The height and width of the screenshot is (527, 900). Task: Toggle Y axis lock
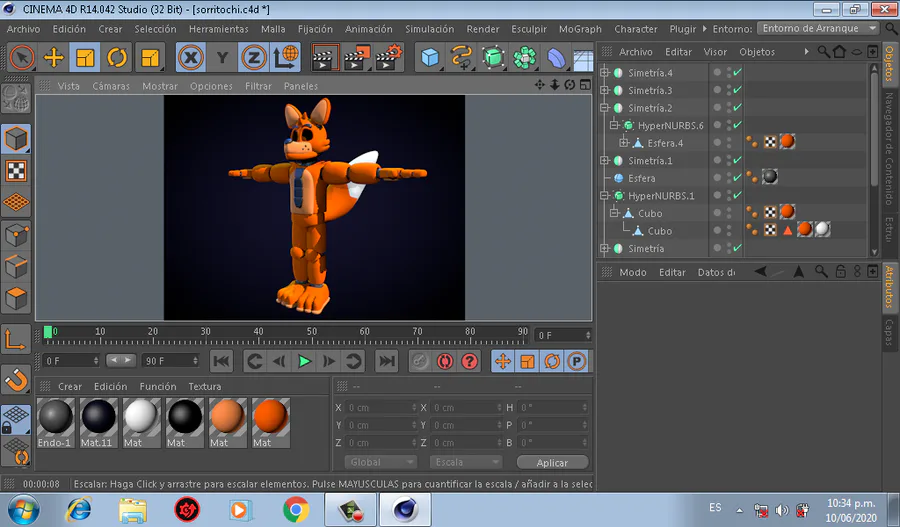(222, 57)
